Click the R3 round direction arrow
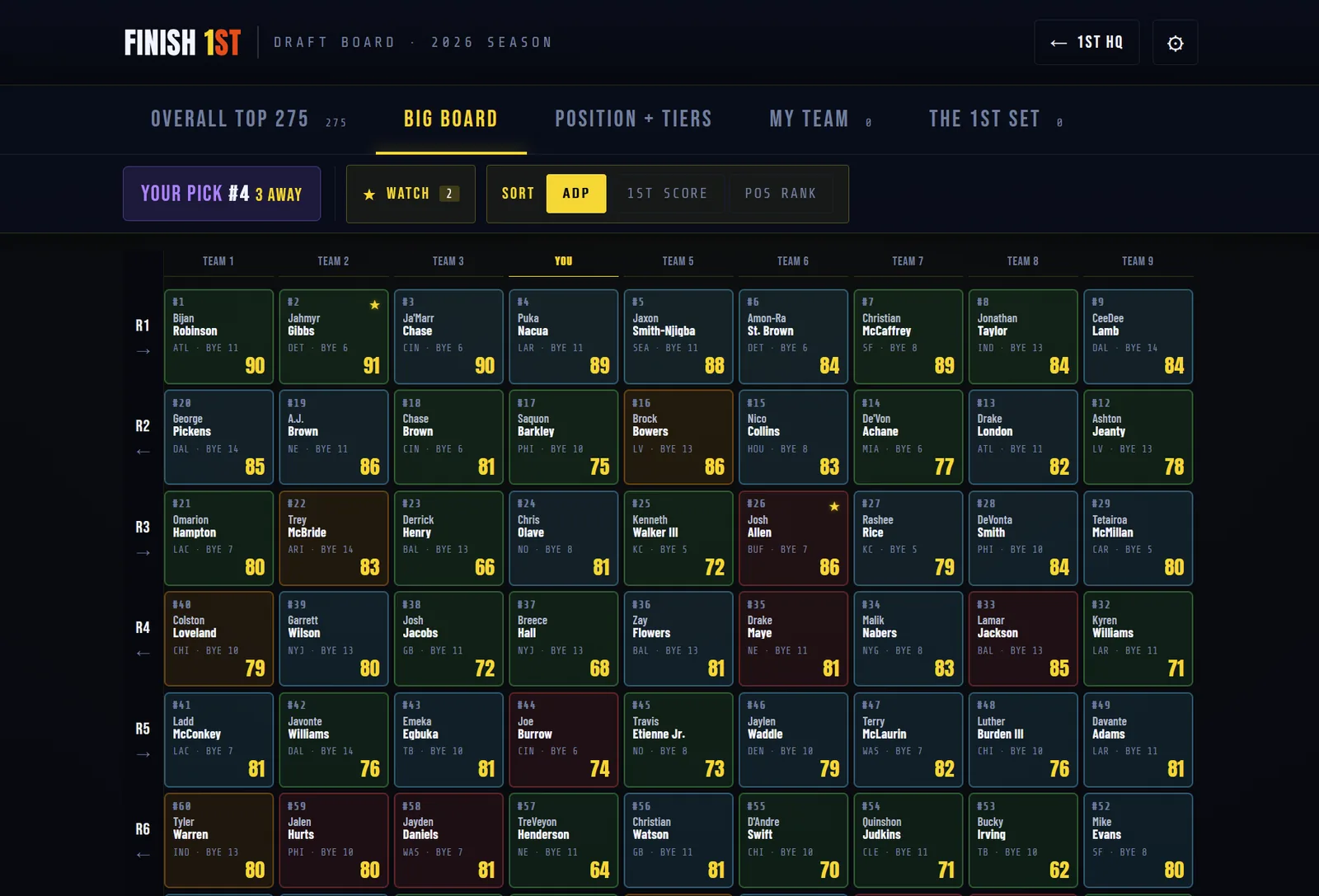 143,552
